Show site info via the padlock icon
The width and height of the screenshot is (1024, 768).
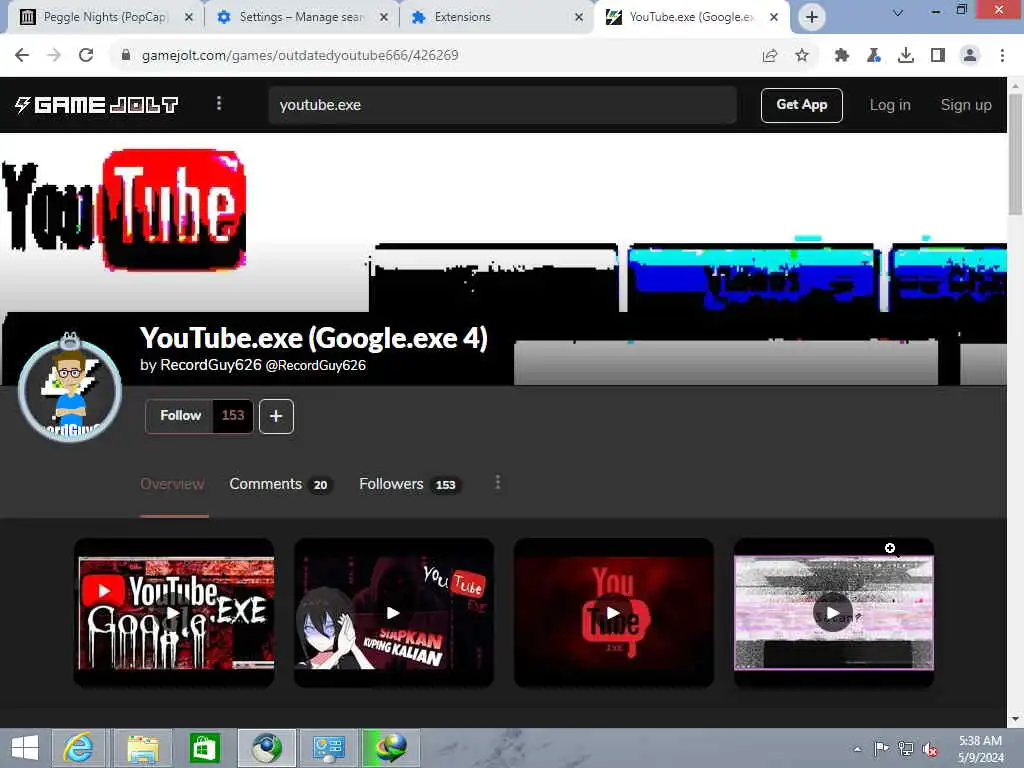(126, 56)
